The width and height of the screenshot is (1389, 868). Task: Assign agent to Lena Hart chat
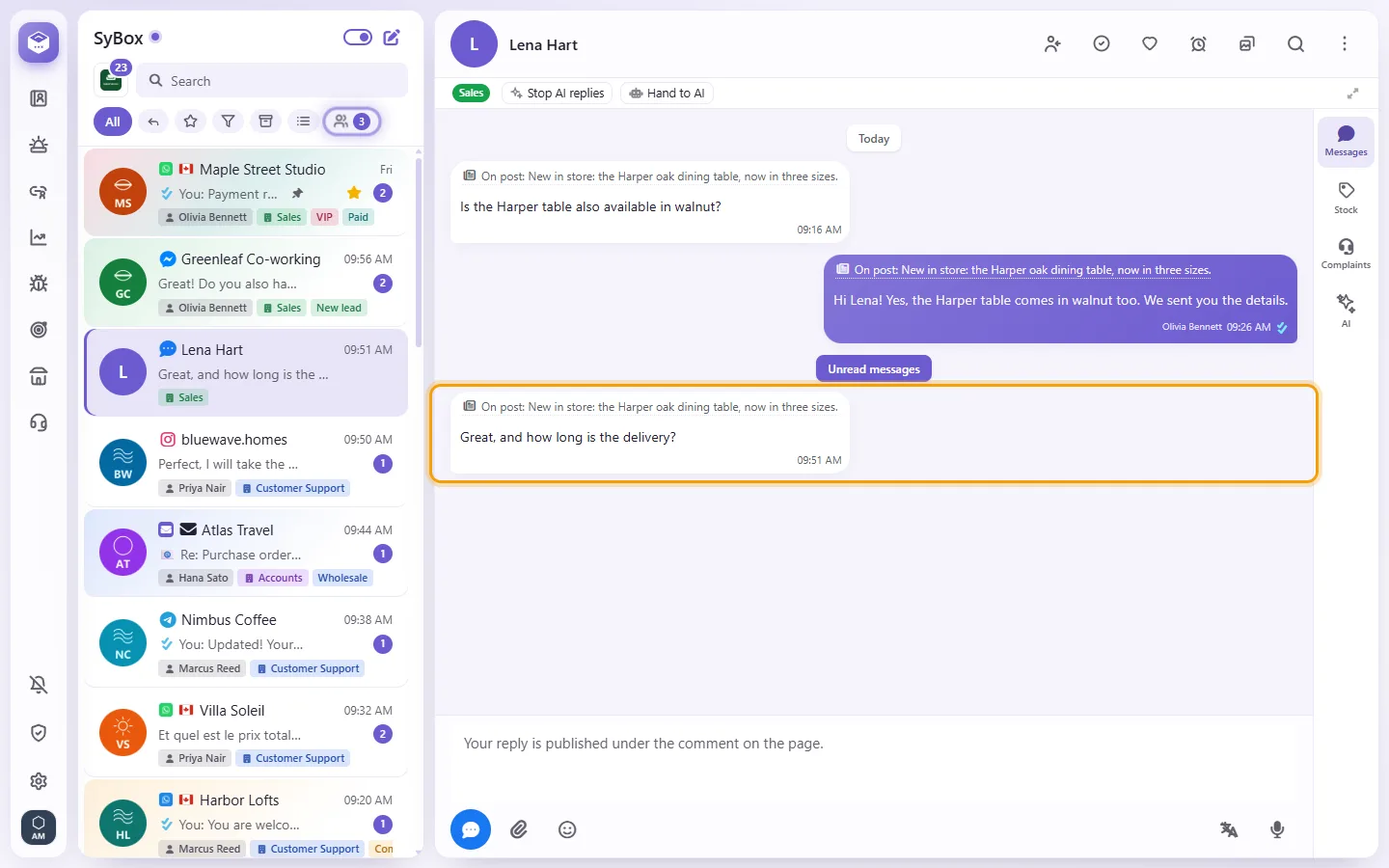[1052, 44]
